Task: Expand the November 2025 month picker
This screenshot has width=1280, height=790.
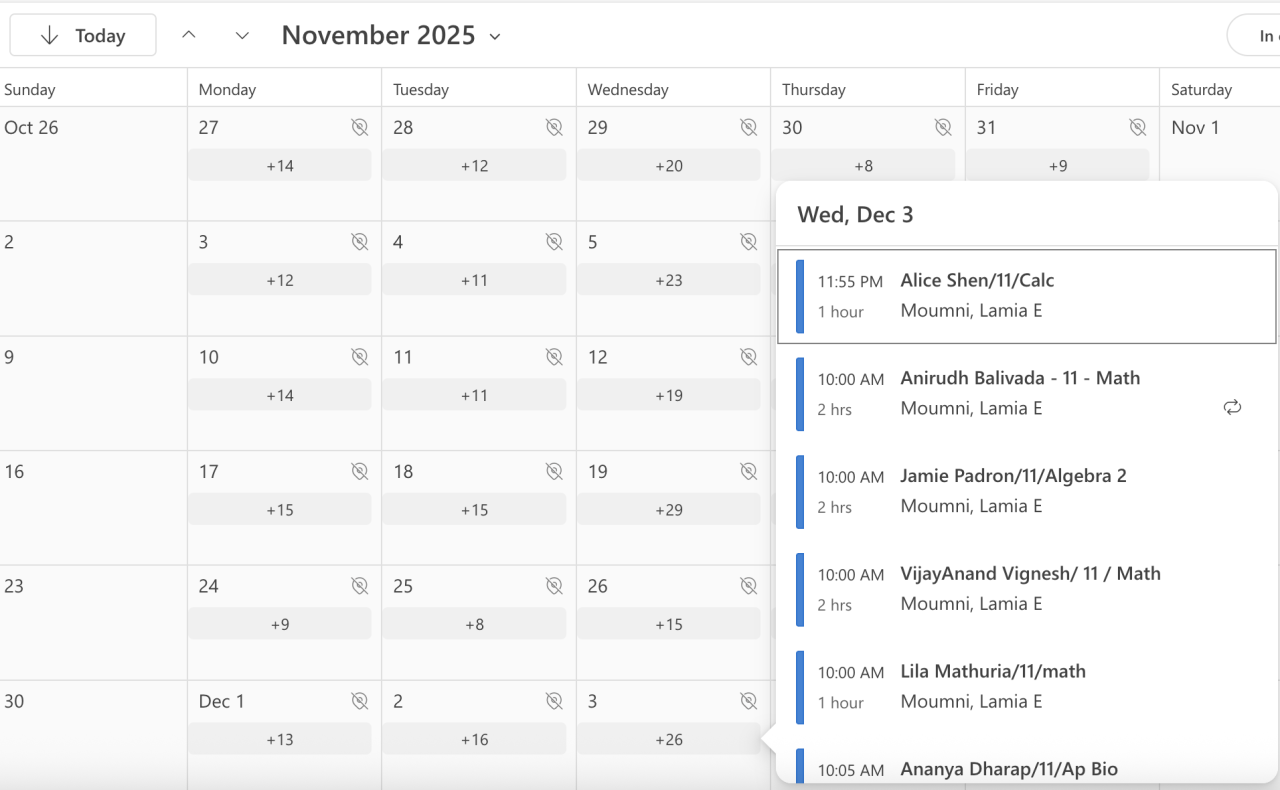Action: pos(391,36)
